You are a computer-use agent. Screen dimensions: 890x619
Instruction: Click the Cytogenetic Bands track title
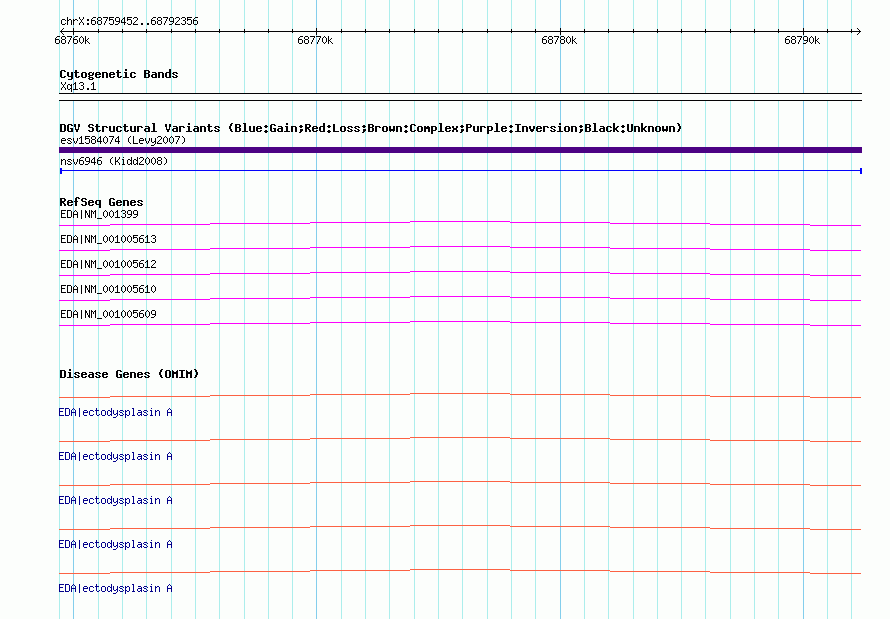tap(119, 74)
